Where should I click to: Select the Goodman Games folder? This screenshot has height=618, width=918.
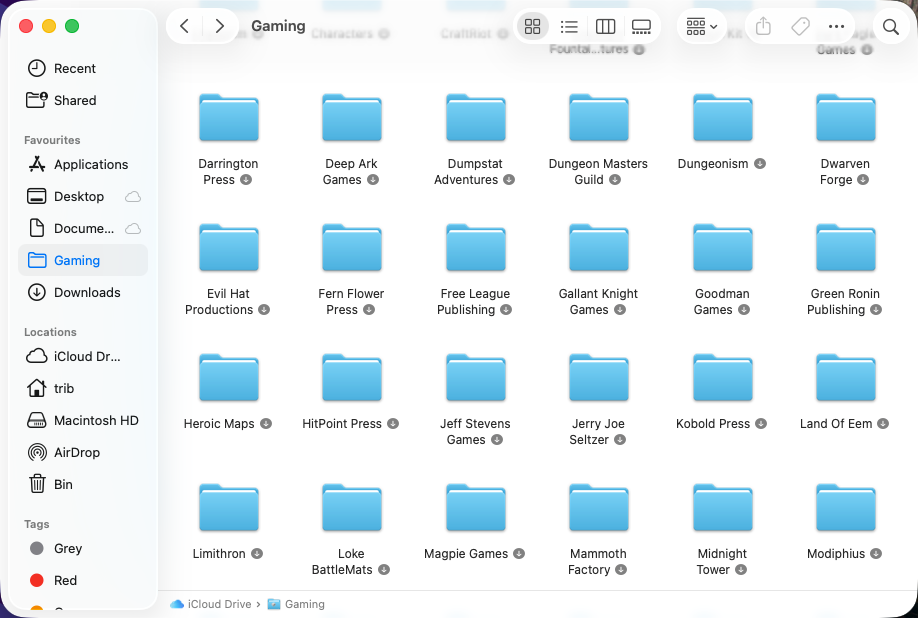722,248
